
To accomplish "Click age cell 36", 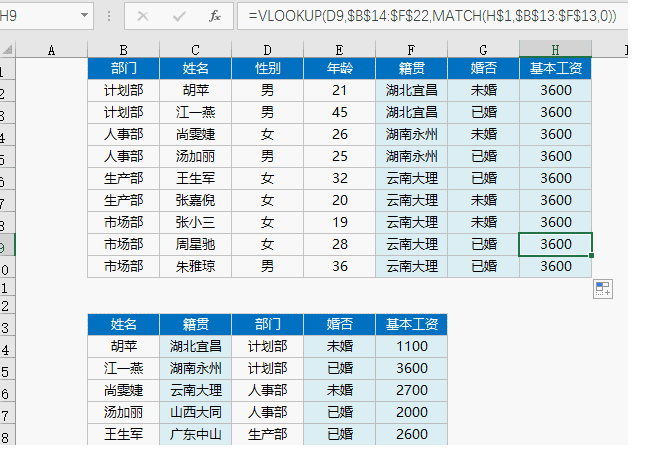I will coord(339,266).
